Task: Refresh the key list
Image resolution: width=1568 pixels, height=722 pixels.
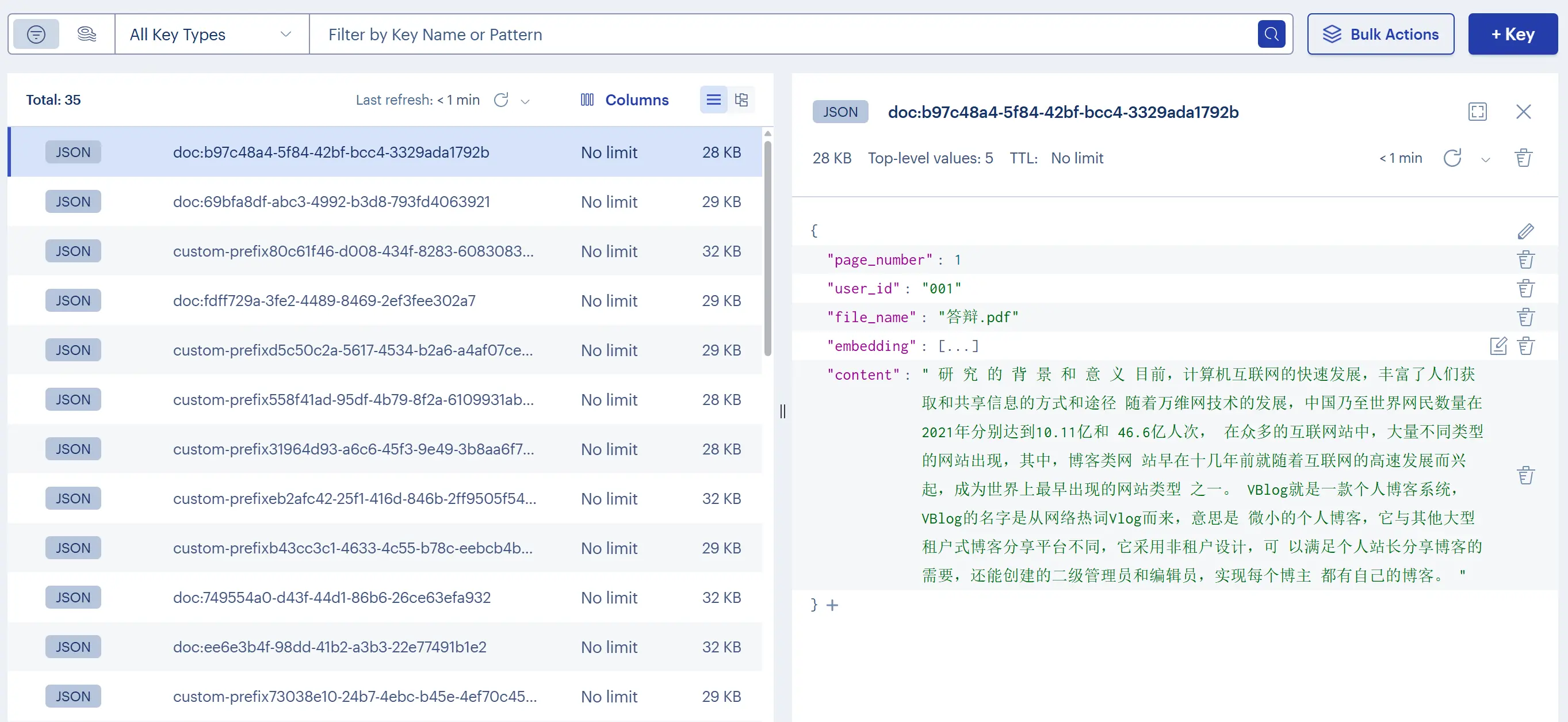Action: point(501,100)
